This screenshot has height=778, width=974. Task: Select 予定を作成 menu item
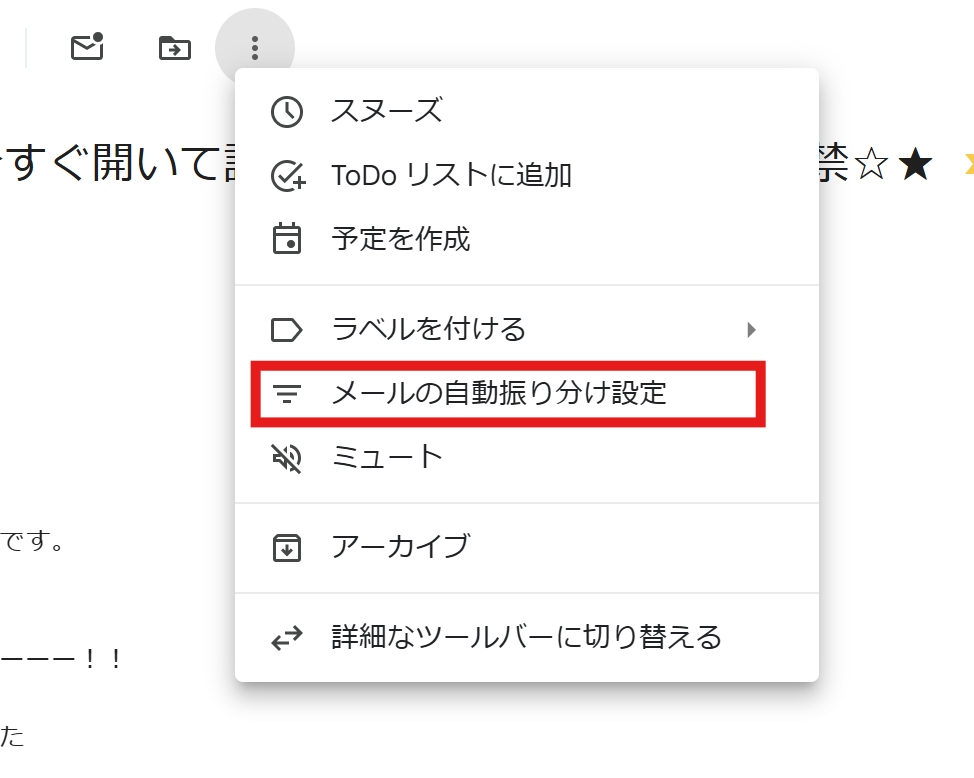tap(401, 240)
